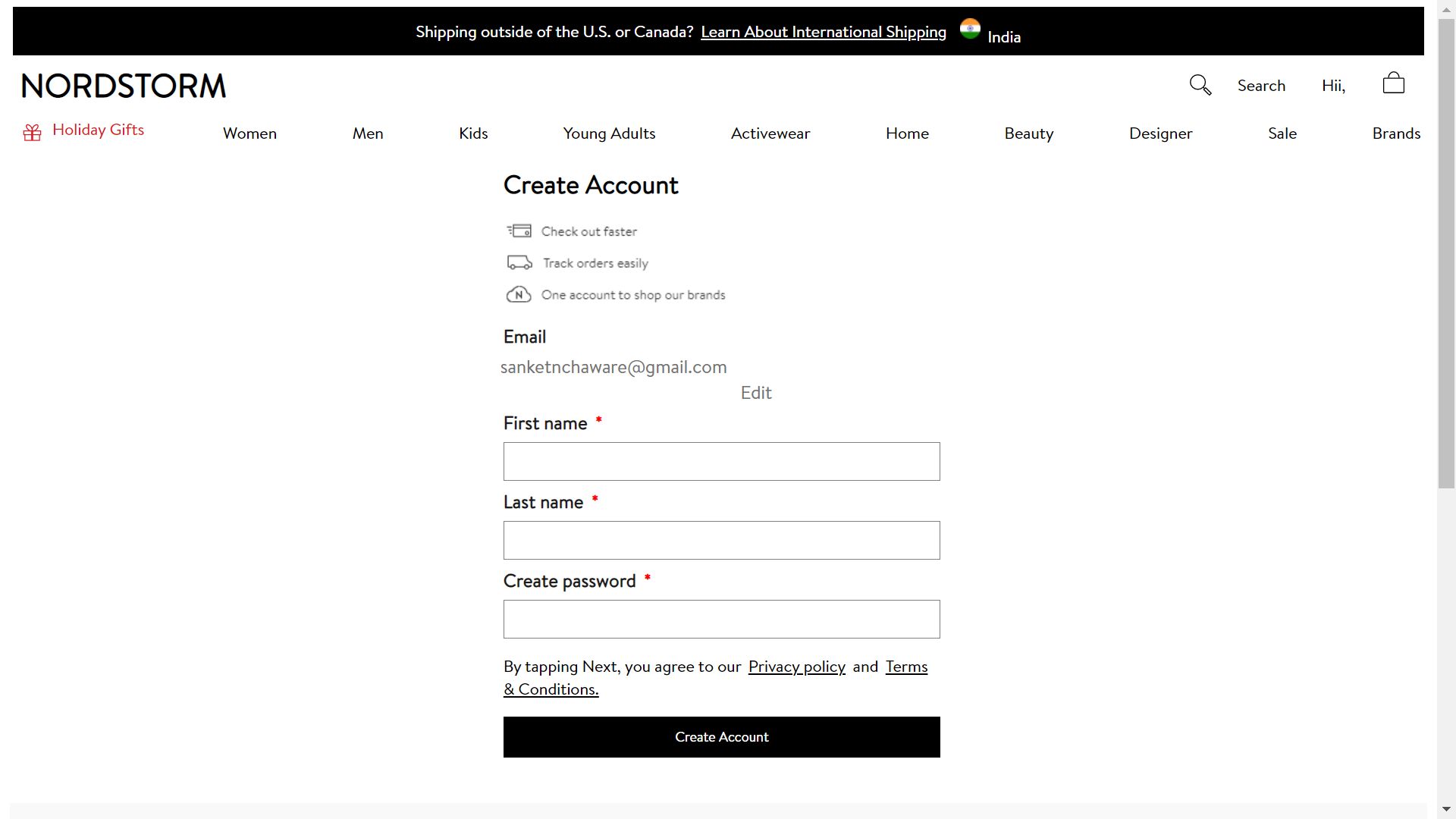This screenshot has width=1456, height=819.
Task: Click the search magnifier icon
Action: [1200, 85]
